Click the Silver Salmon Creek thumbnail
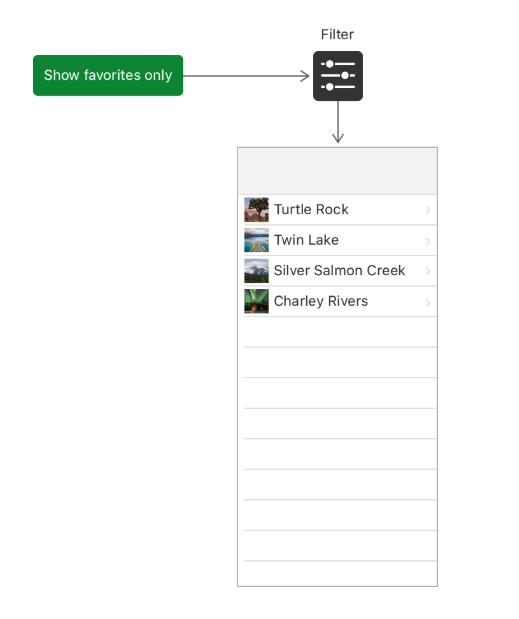This screenshot has height=619, width=519. click(x=257, y=271)
